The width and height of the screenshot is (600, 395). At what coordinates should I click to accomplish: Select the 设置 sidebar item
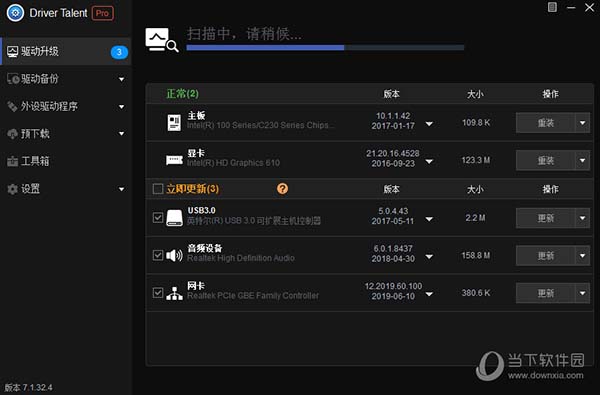coord(66,189)
